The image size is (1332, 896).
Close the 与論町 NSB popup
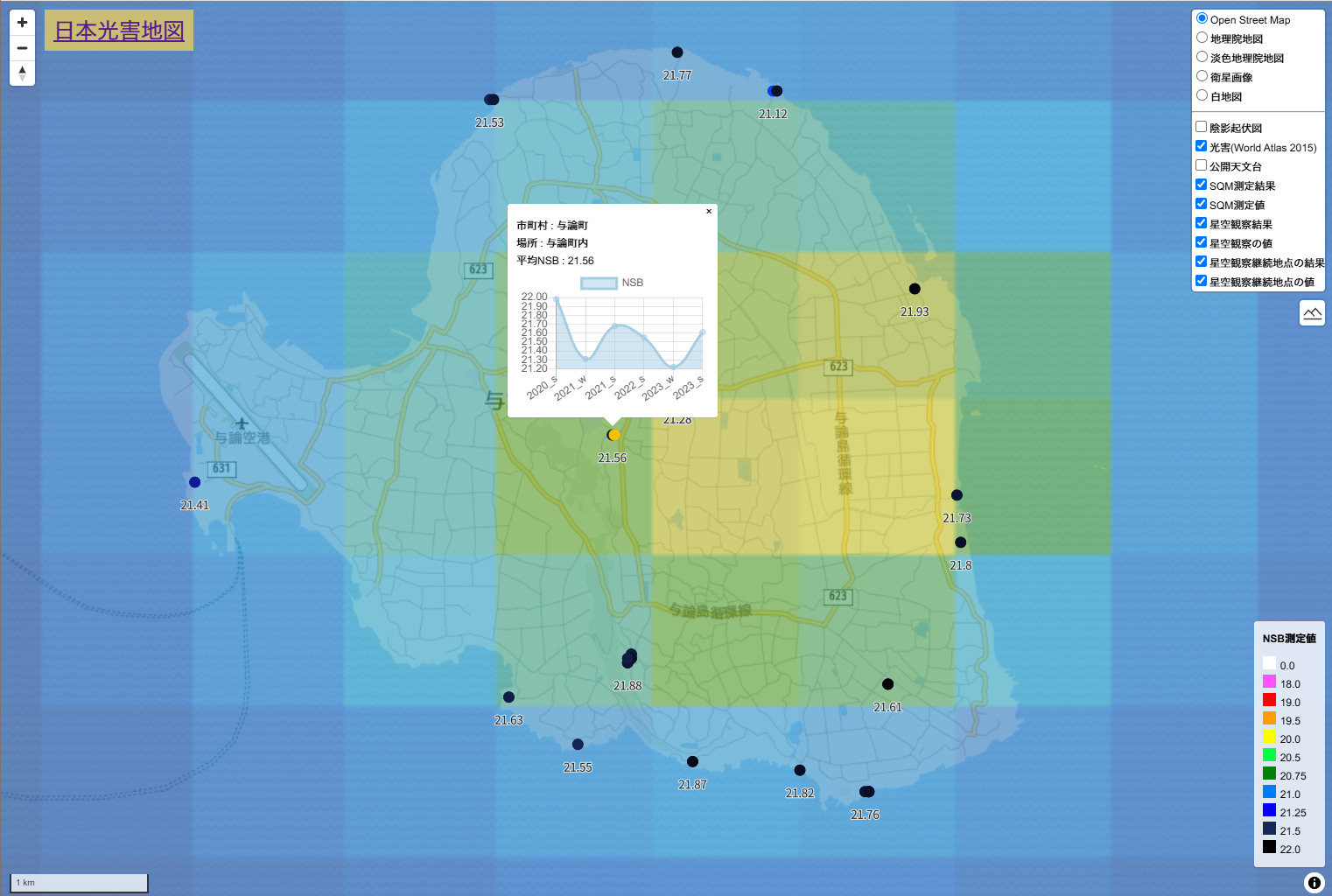tap(709, 211)
